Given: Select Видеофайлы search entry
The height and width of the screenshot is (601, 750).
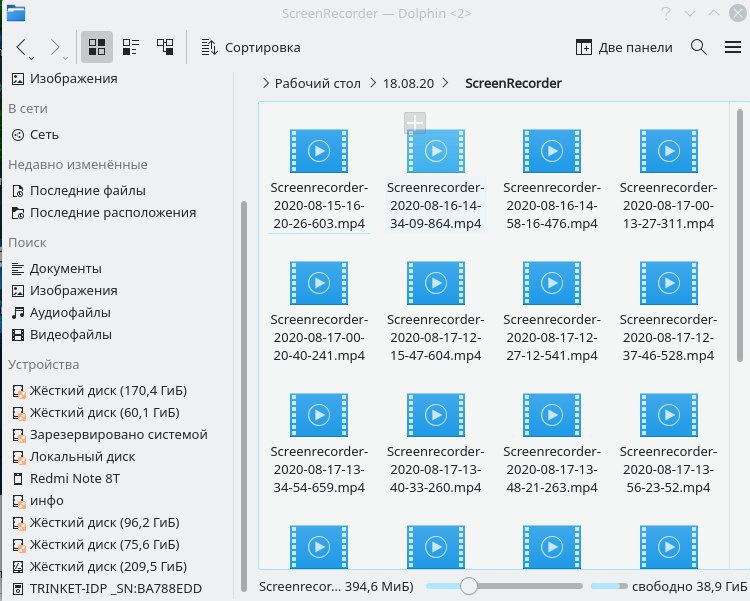Looking at the screenshot, I should point(61,334).
